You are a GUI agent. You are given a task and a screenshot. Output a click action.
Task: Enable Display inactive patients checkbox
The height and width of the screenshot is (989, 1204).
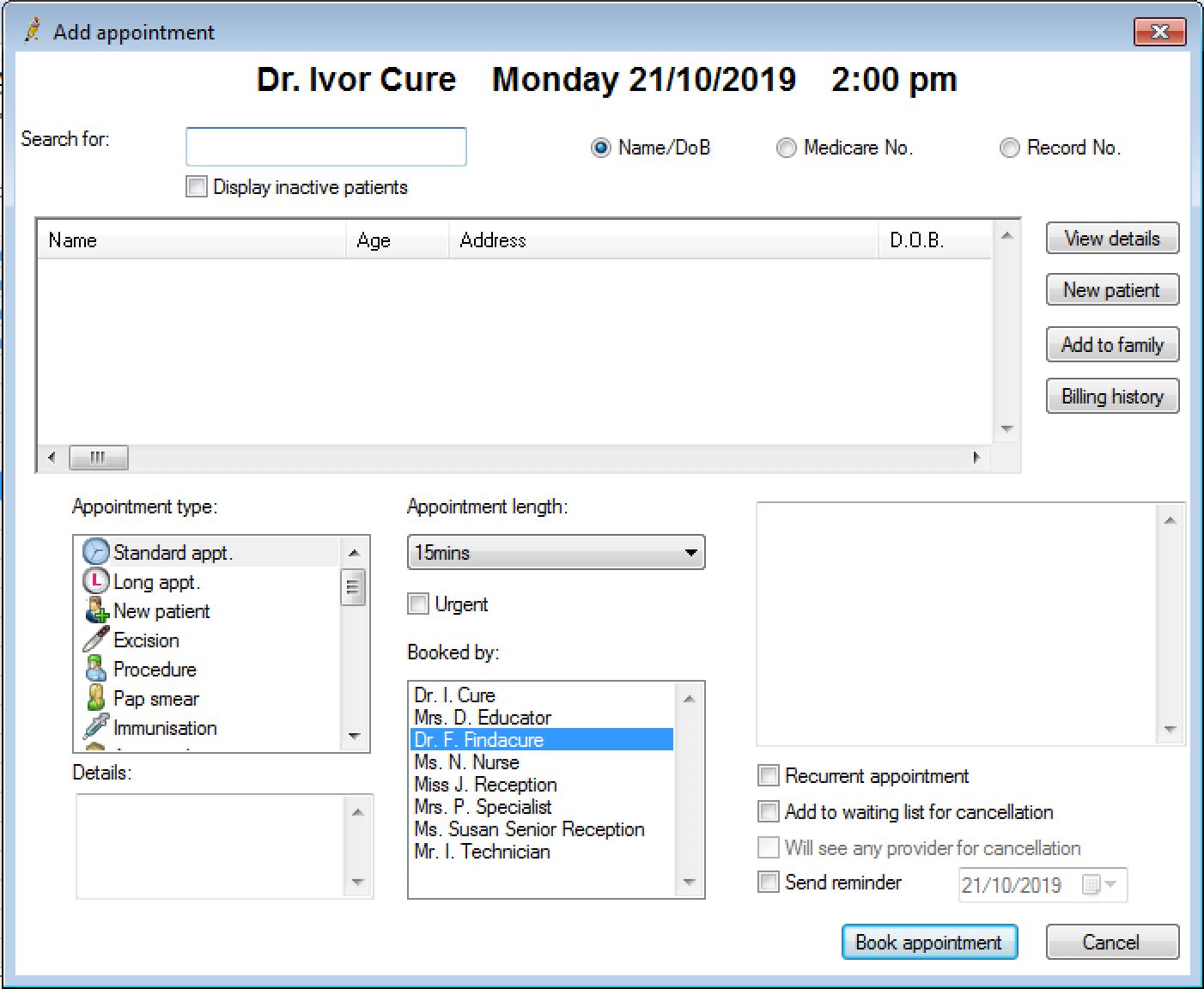click(x=197, y=186)
